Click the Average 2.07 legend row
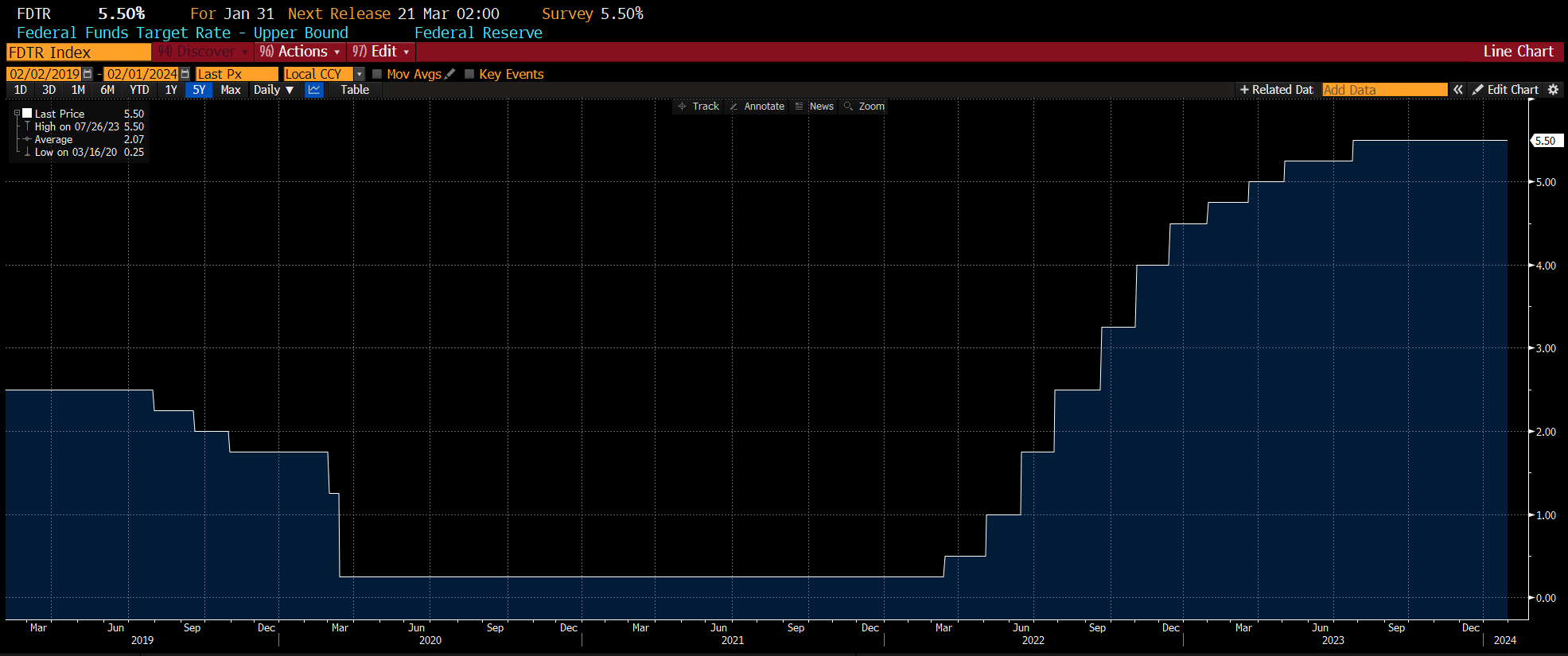1568x656 pixels. 84,139
